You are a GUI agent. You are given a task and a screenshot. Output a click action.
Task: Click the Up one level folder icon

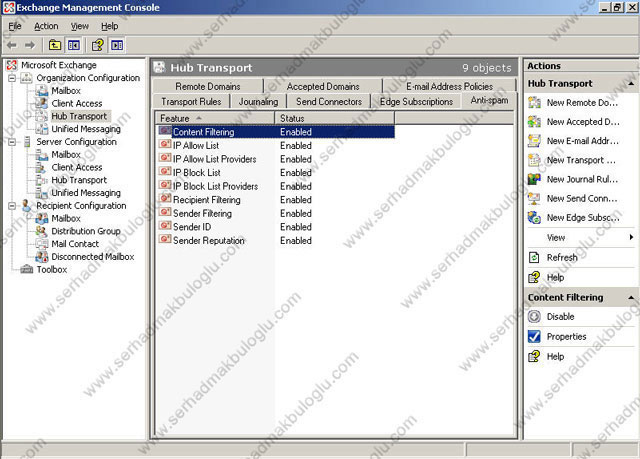[x=55, y=45]
